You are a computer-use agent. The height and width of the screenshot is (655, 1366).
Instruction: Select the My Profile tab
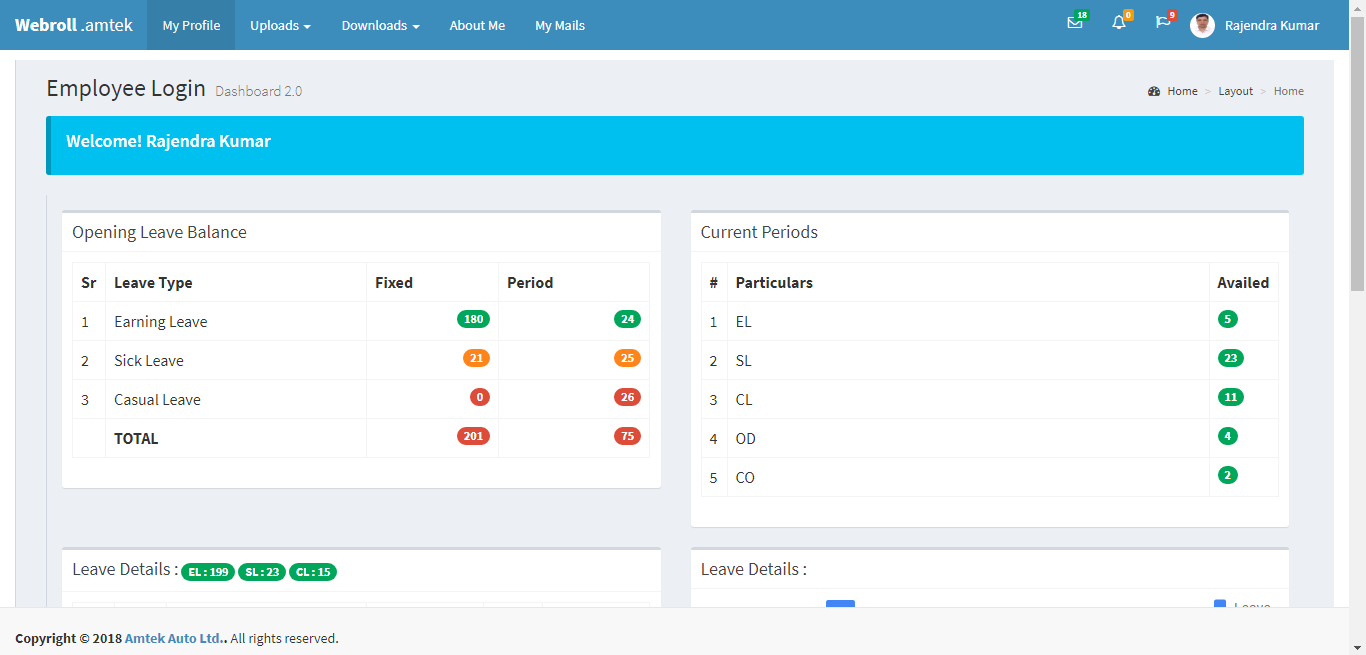tap(191, 25)
